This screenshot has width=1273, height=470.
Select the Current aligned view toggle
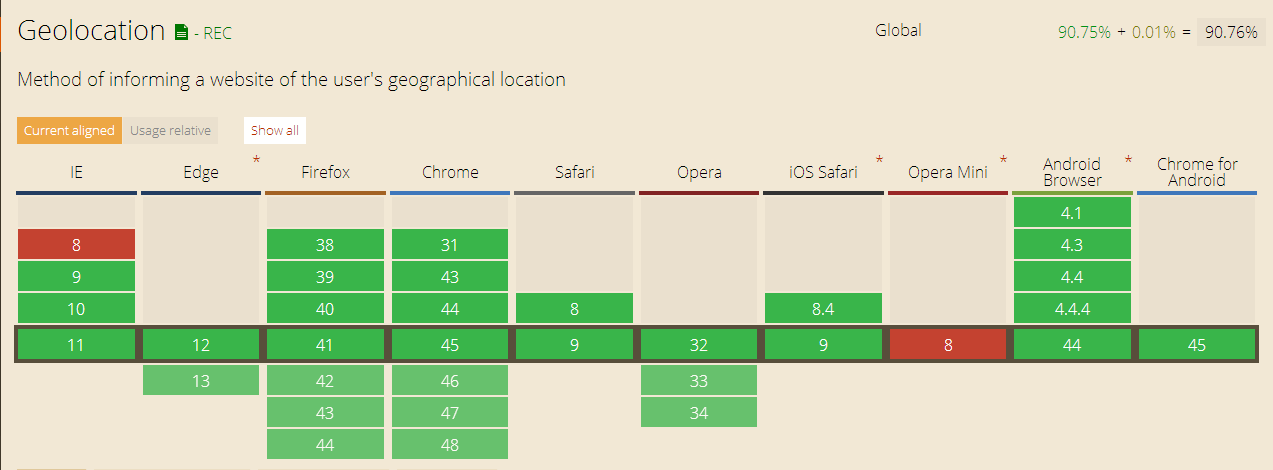tap(69, 130)
